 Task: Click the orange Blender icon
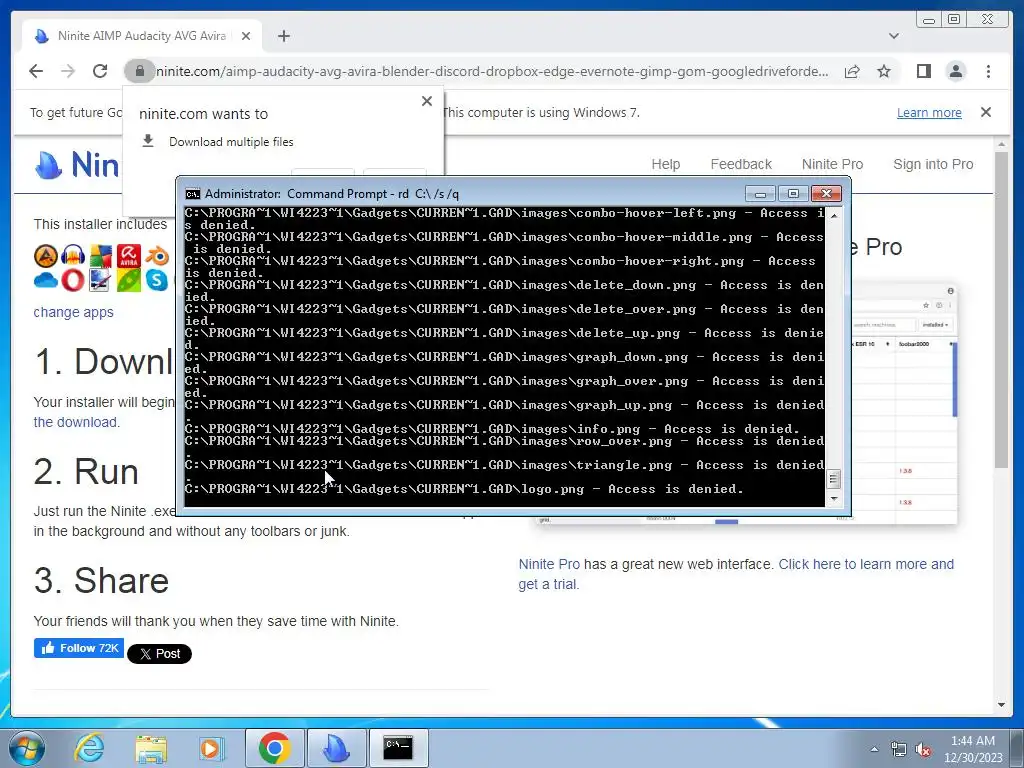(x=157, y=256)
